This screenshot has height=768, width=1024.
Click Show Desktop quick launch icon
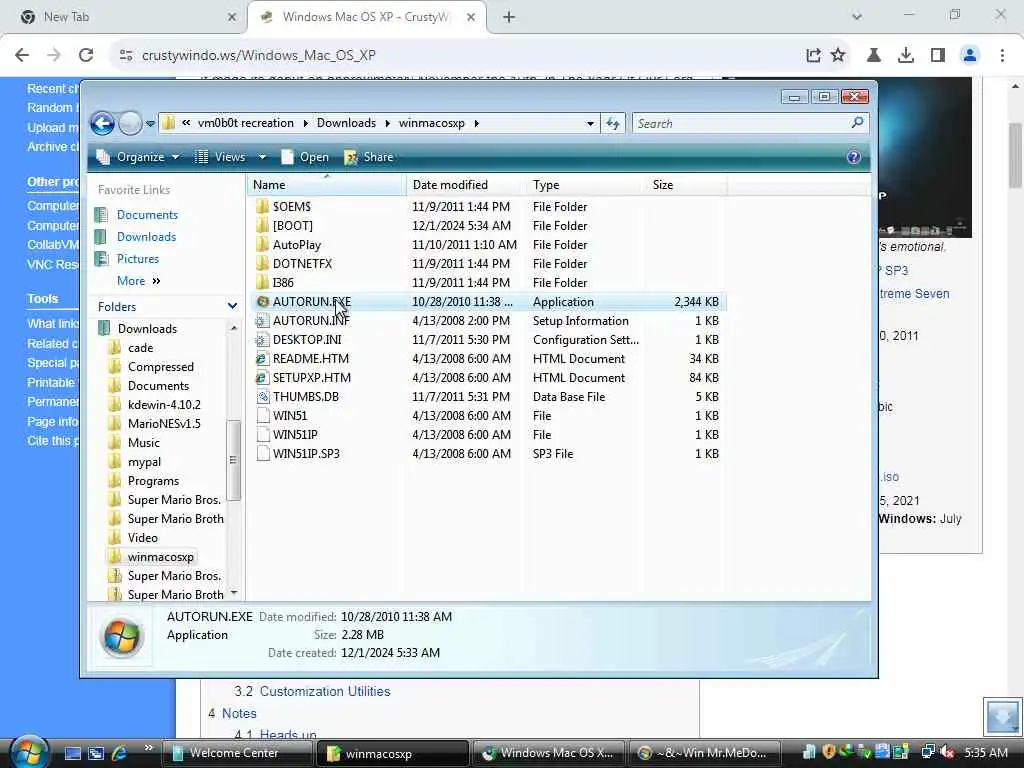coord(72,753)
